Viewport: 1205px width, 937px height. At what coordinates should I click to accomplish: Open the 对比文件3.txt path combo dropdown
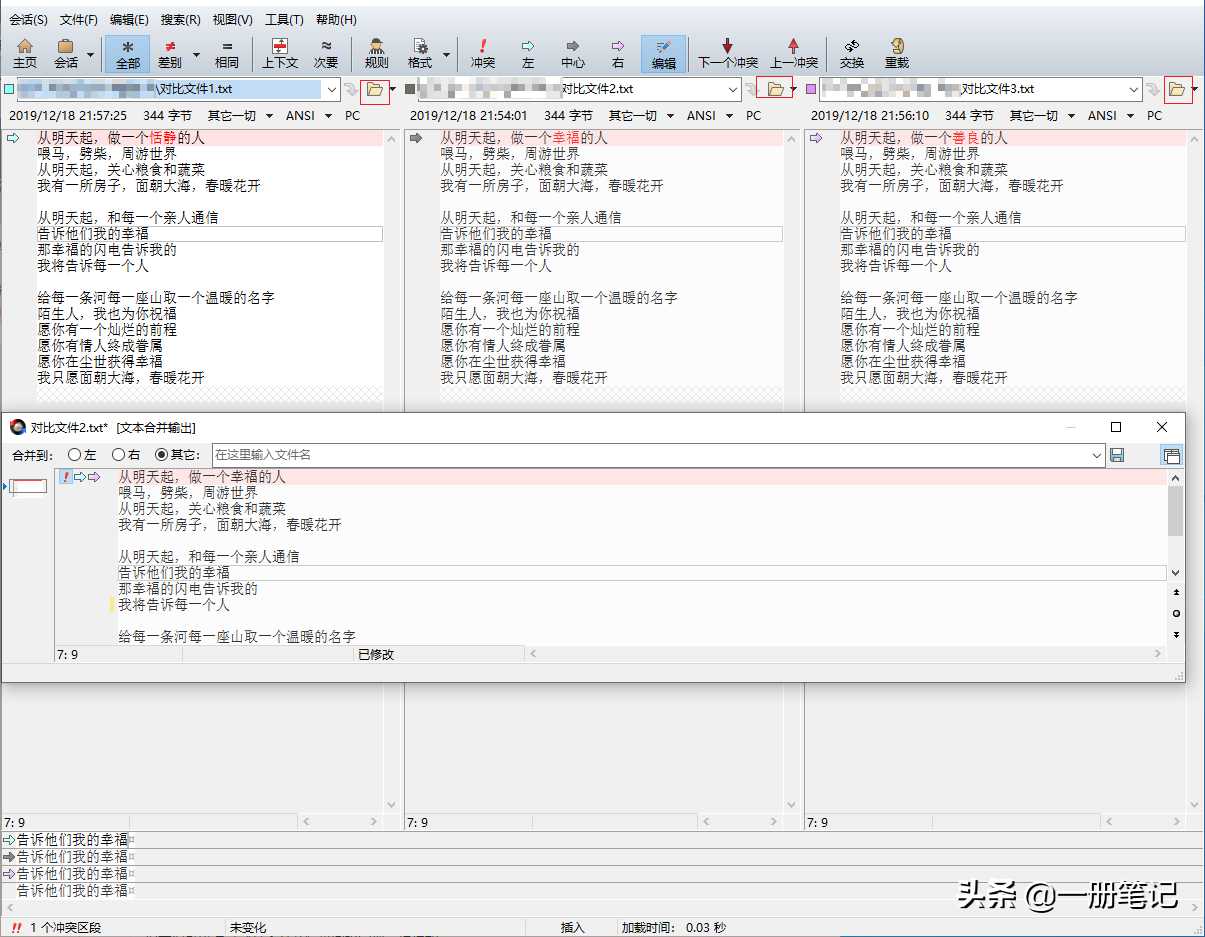pos(1133,89)
